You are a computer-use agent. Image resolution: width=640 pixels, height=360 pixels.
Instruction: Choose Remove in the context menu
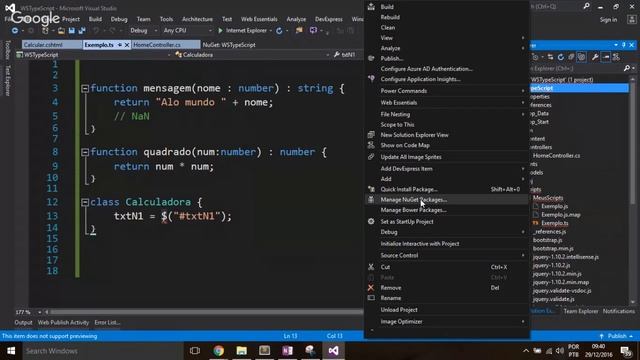click(447, 288)
